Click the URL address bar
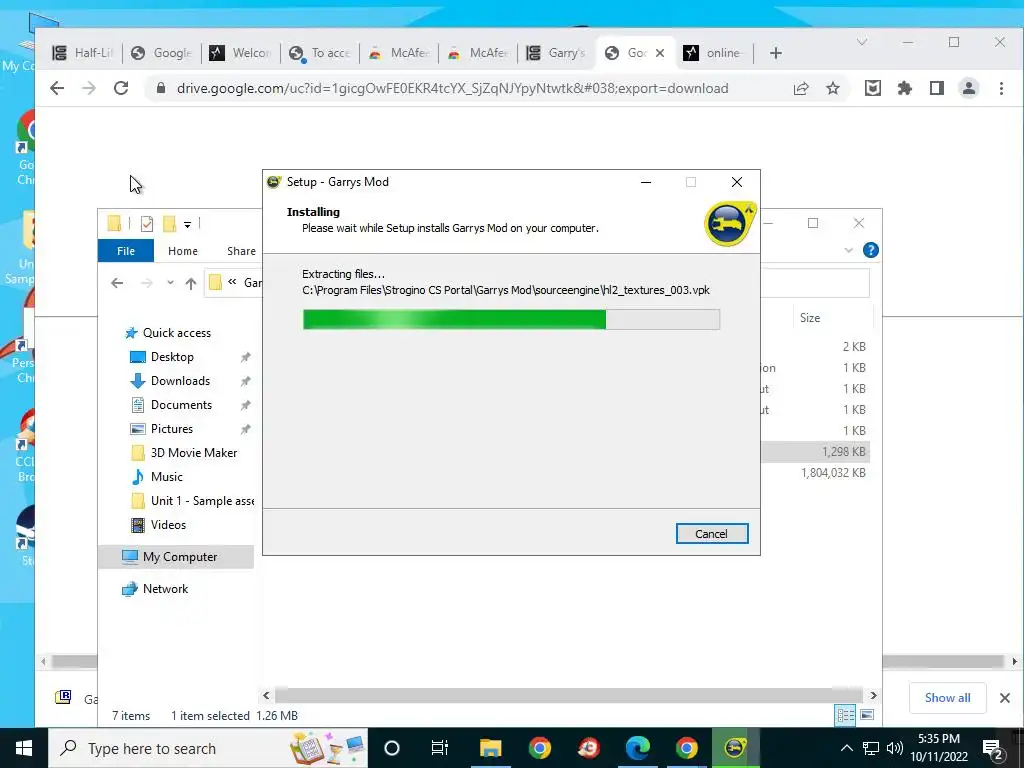The width and height of the screenshot is (1024, 768). tap(453, 88)
